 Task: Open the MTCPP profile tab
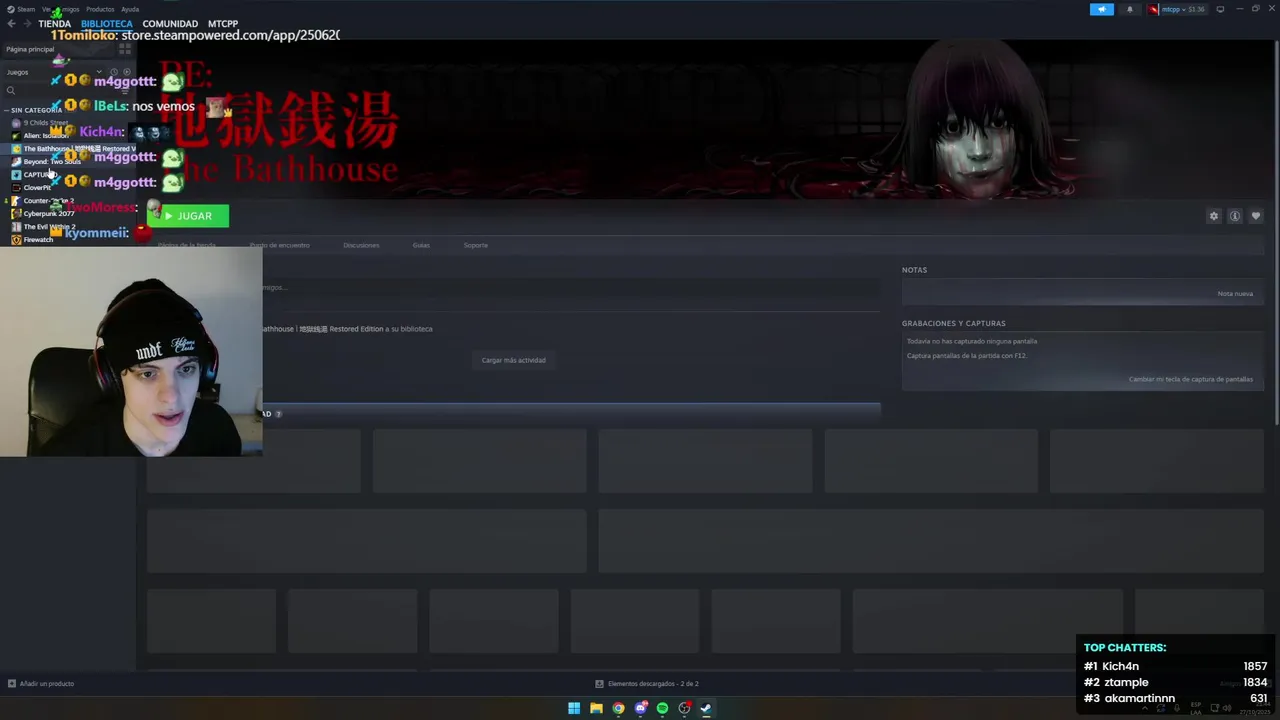click(x=223, y=24)
